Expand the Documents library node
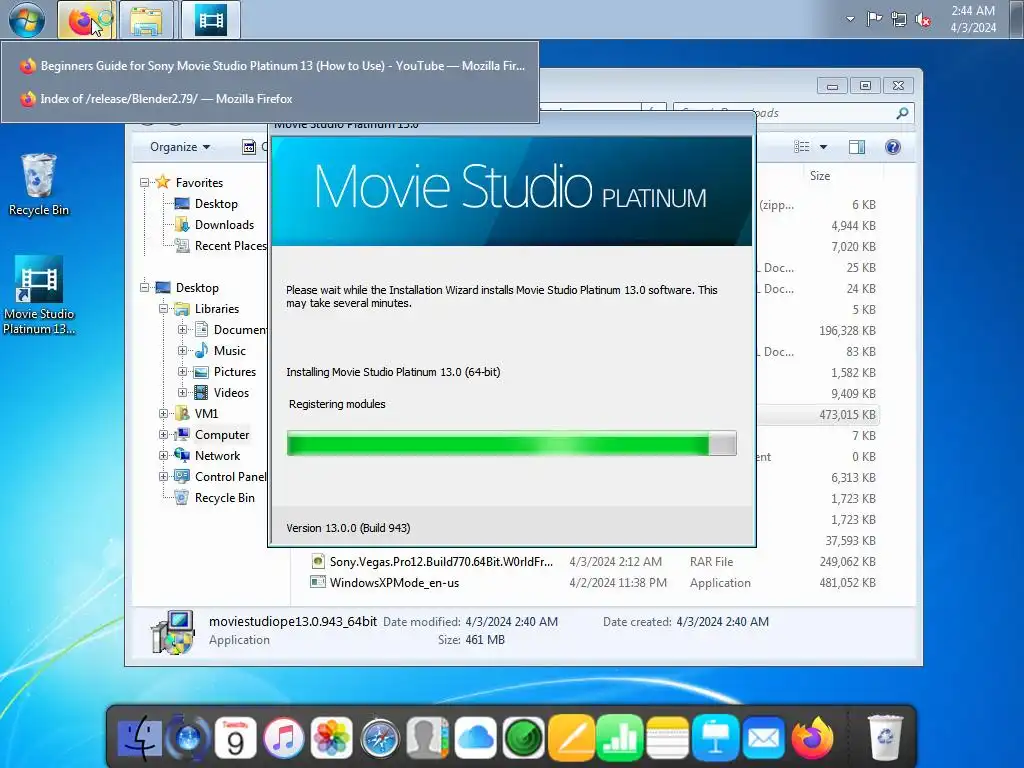The height and width of the screenshot is (768, 1024). click(182, 330)
